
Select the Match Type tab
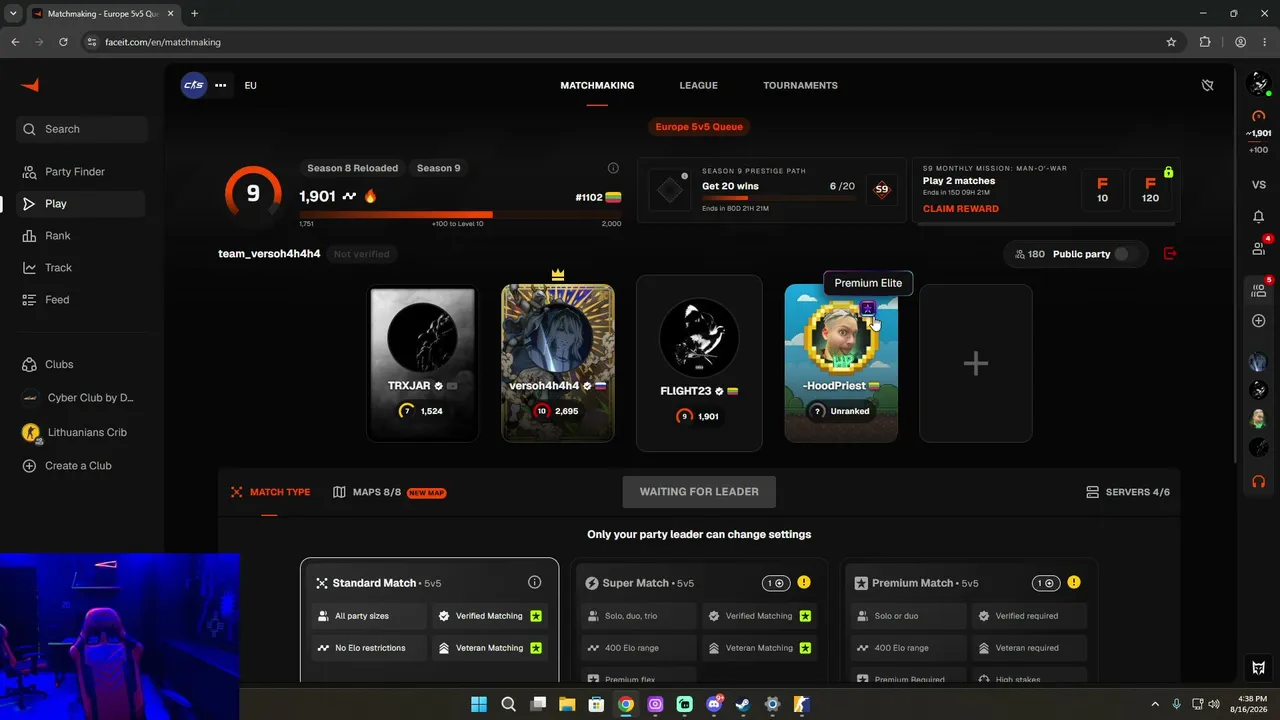270,492
